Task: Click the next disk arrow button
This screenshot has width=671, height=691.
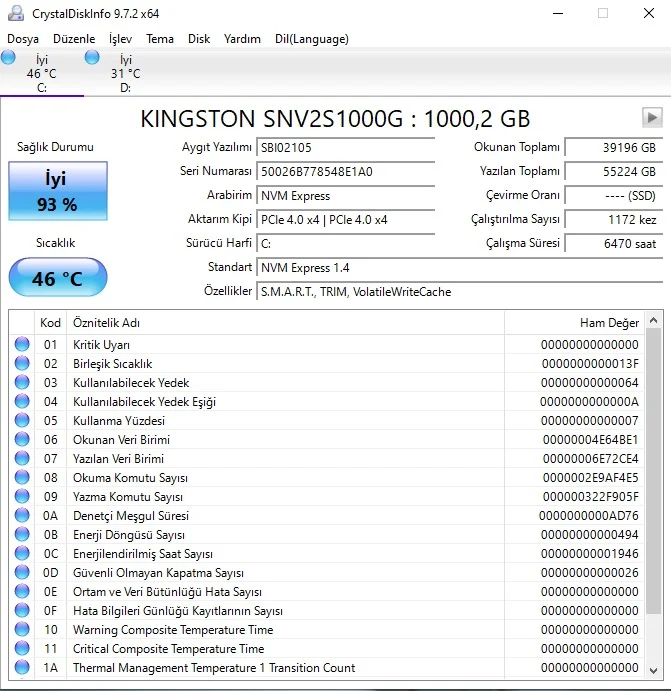Action: tap(652, 118)
